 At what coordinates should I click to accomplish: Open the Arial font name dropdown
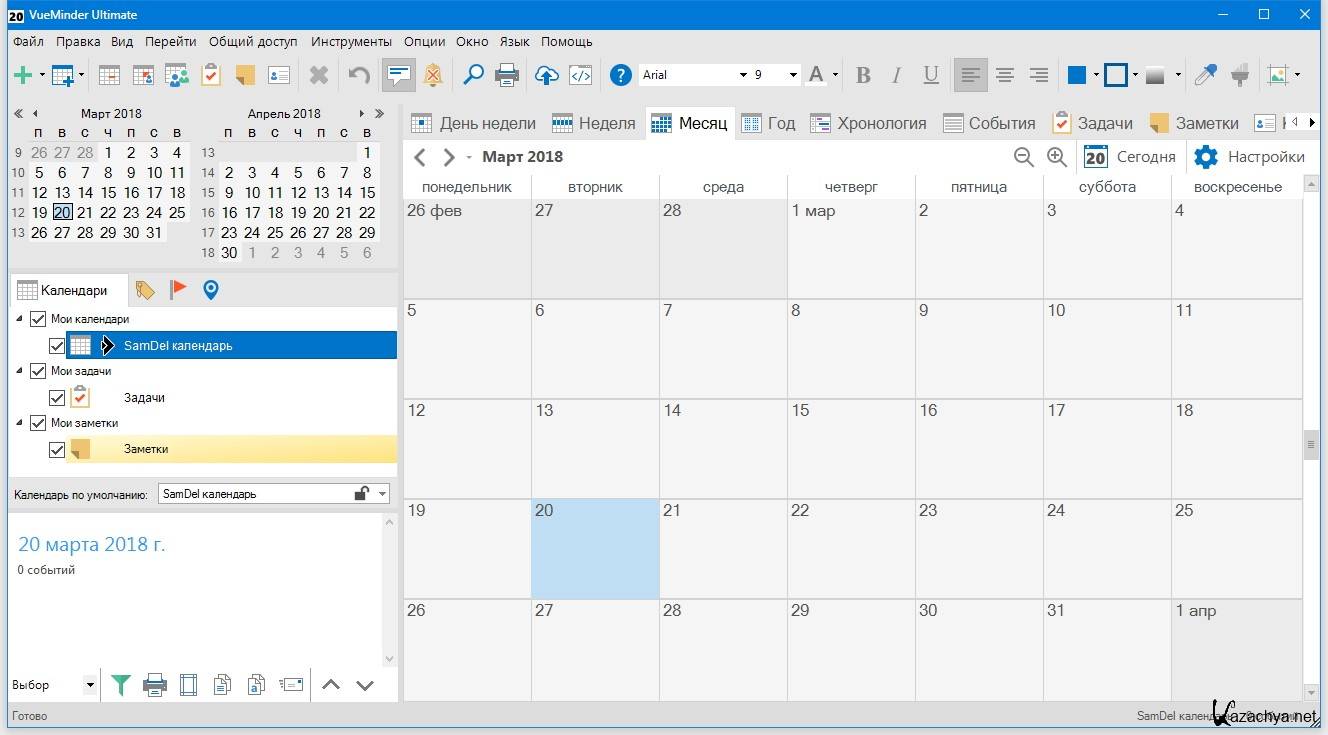point(743,75)
